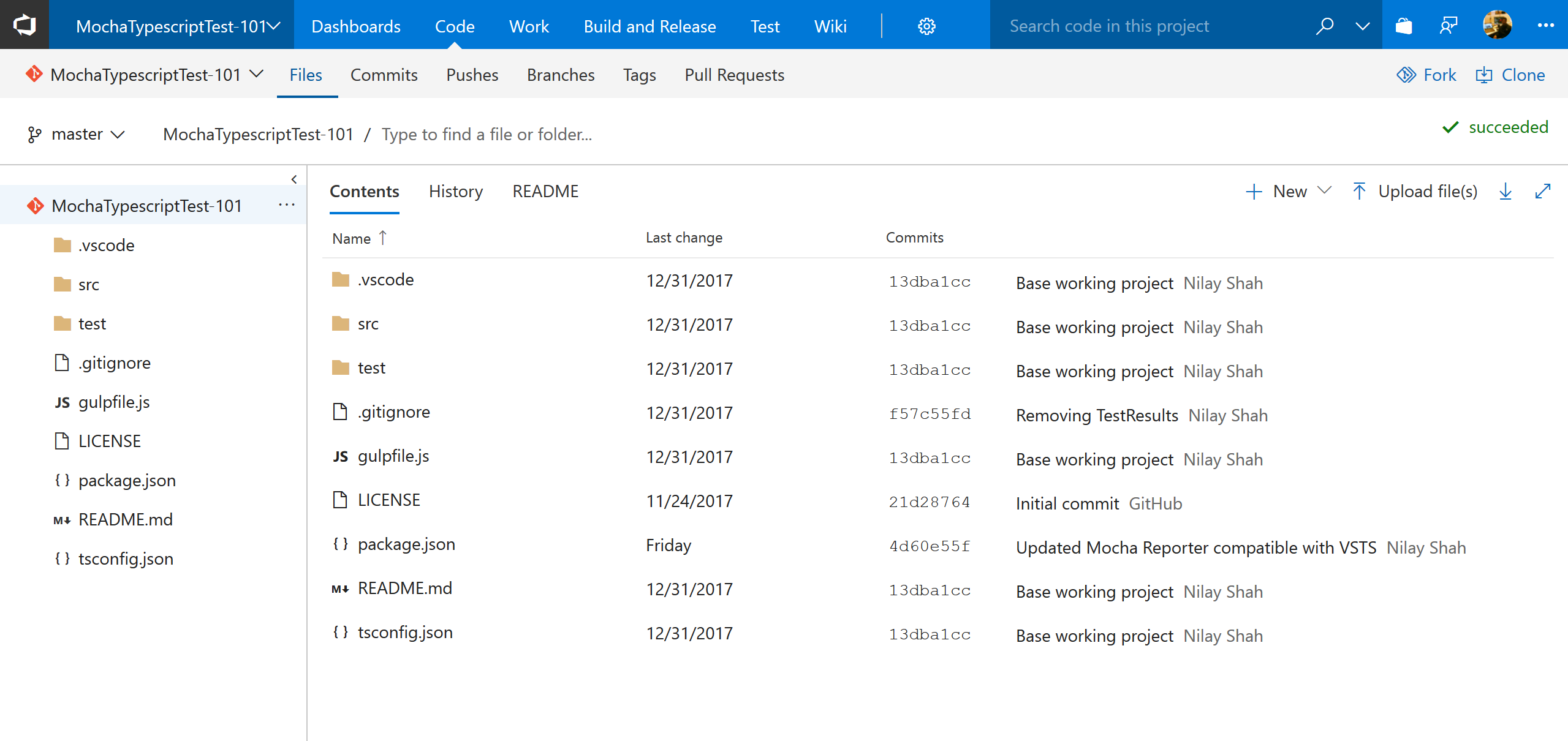Open README.md in contents list
Image resolution: width=1568 pixels, height=741 pixels.
coord(405,588)
